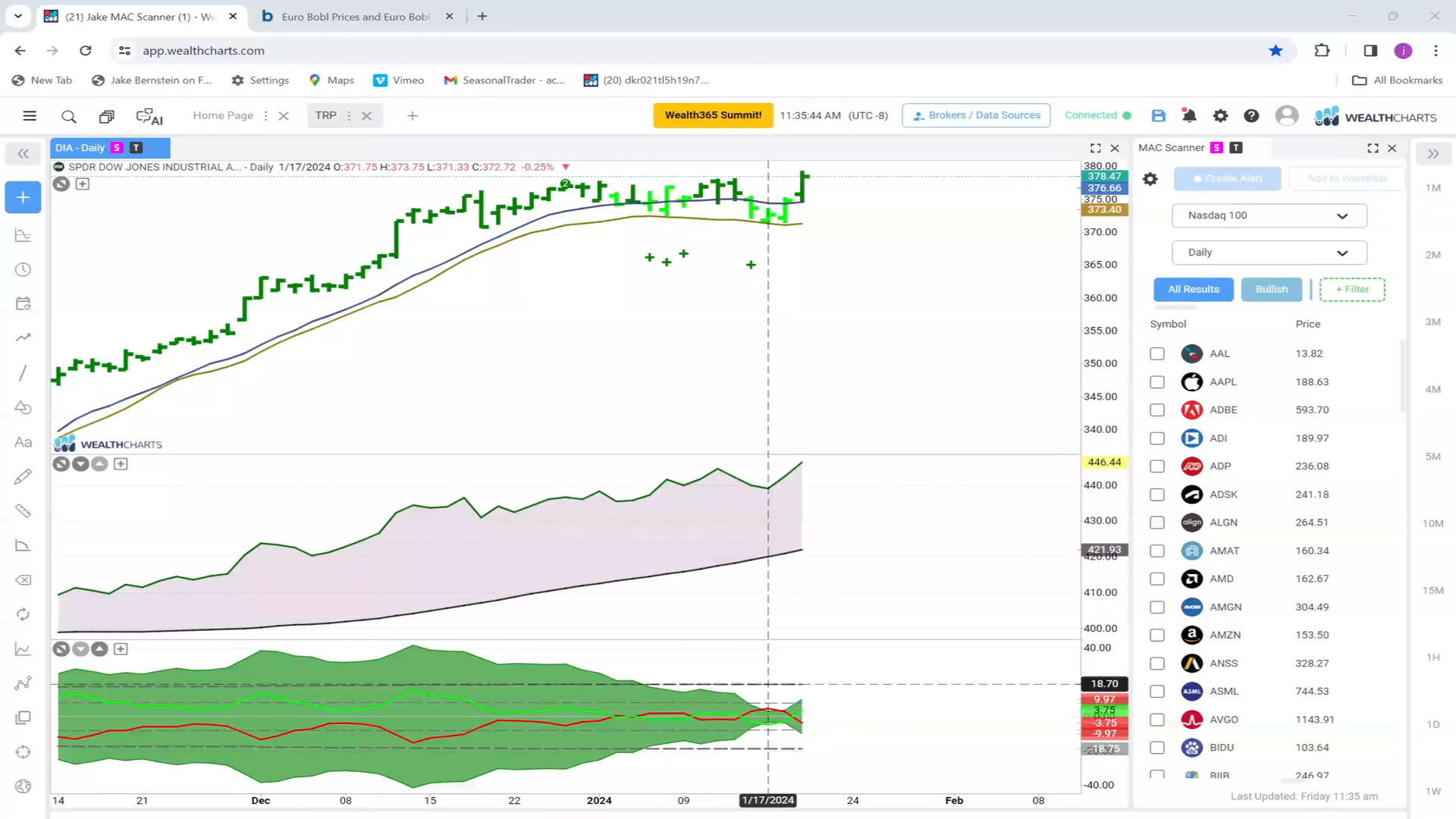Screen dimensions: 1456x819
Task: Check the ADI symbol checkbox
Action: point(1157,438)
